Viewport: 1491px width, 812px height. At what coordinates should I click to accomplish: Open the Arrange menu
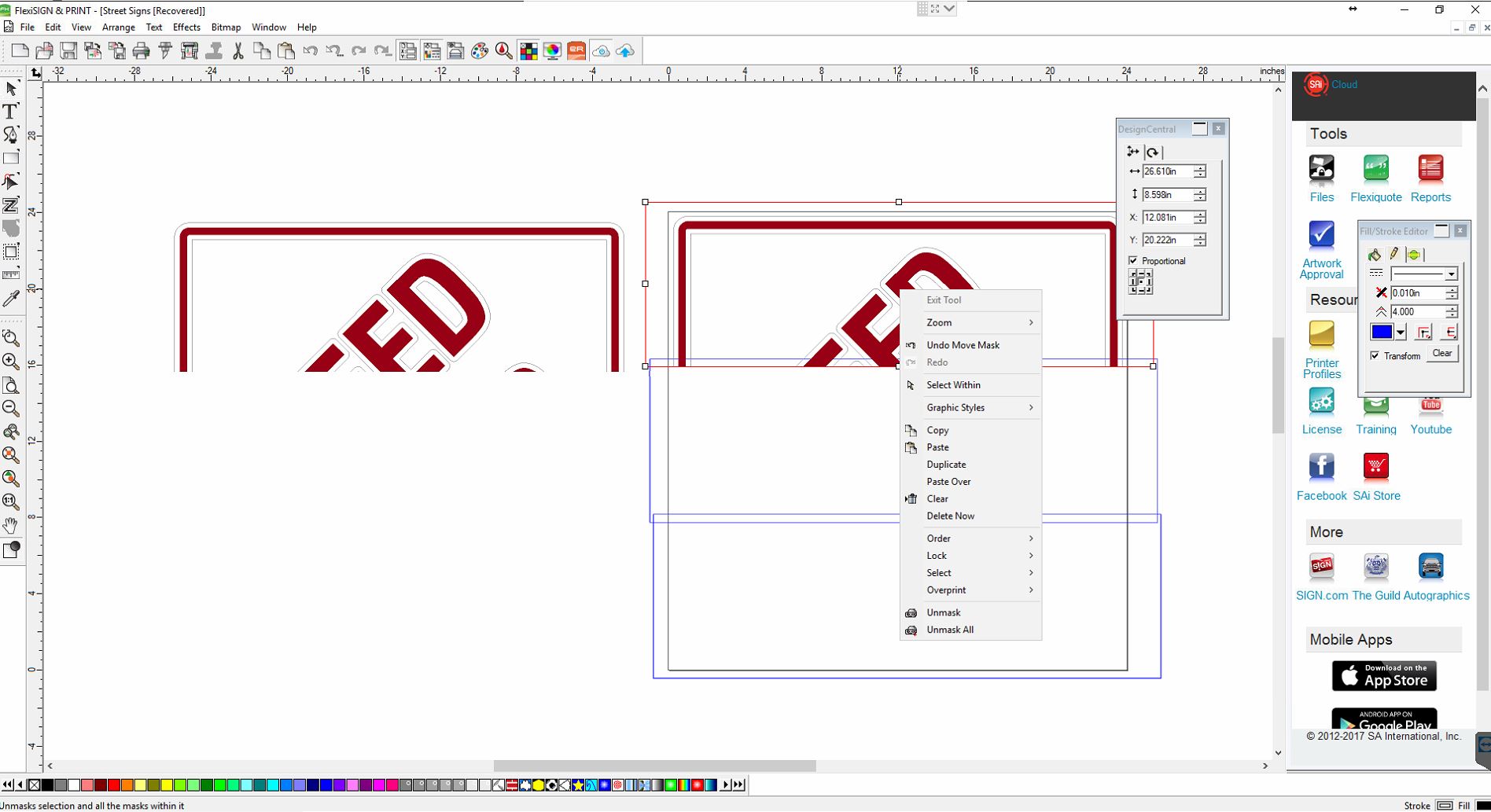(119, 28)
